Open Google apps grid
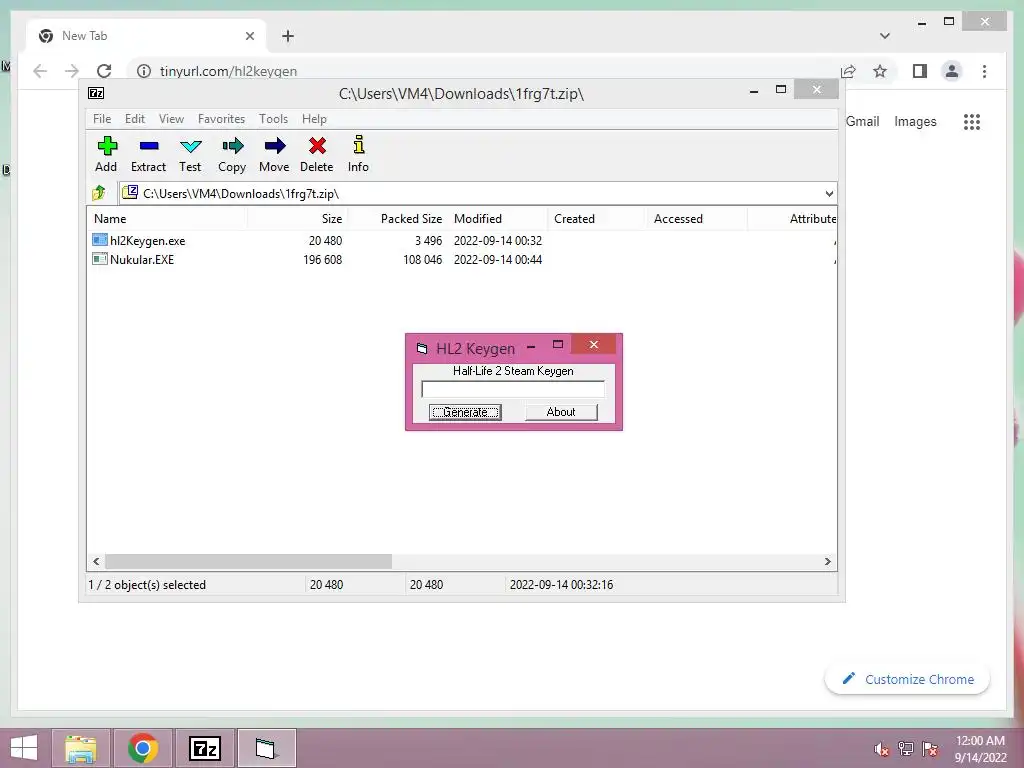Viewport: 1024px width, 768px height. pos(972,121)
